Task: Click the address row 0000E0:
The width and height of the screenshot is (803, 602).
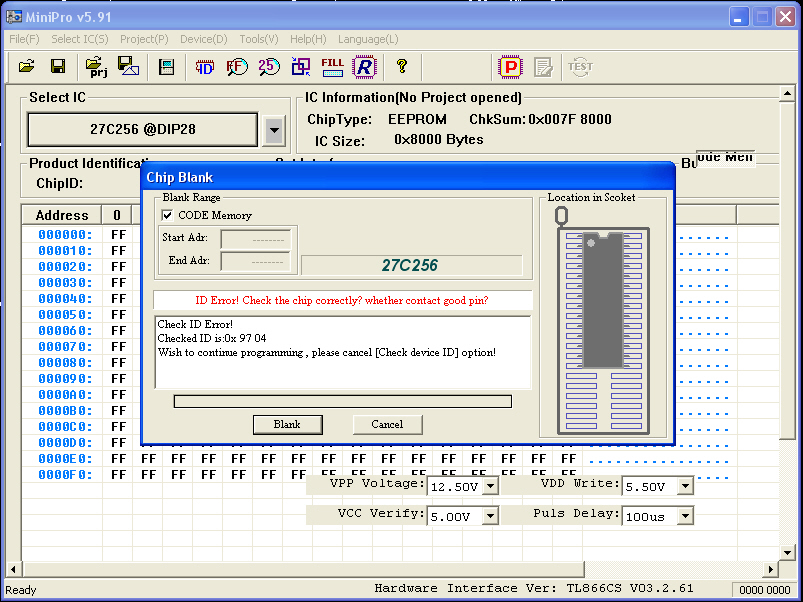Action: [66, 459]
